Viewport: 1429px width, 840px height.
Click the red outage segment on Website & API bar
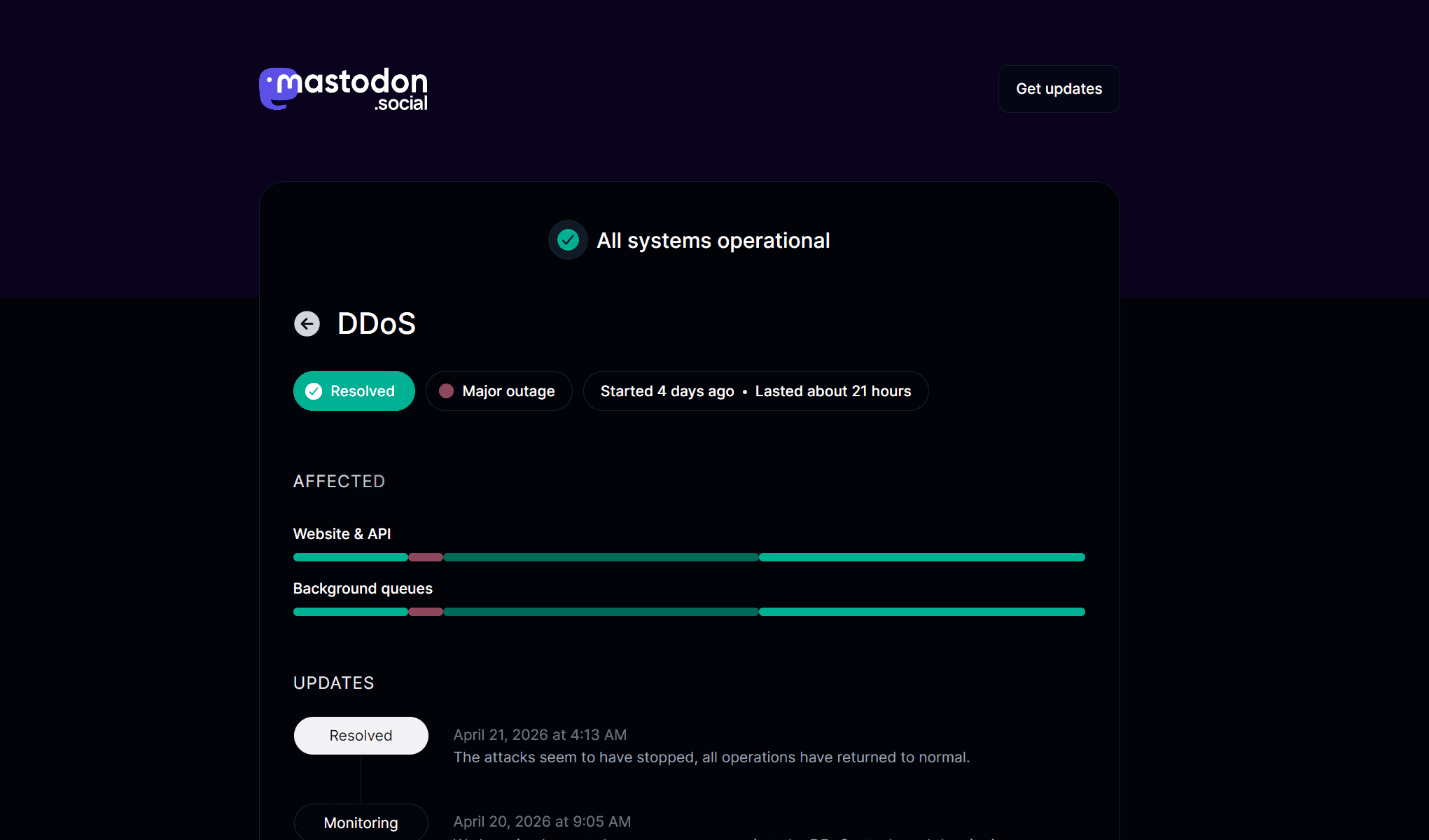click(425, 557)
